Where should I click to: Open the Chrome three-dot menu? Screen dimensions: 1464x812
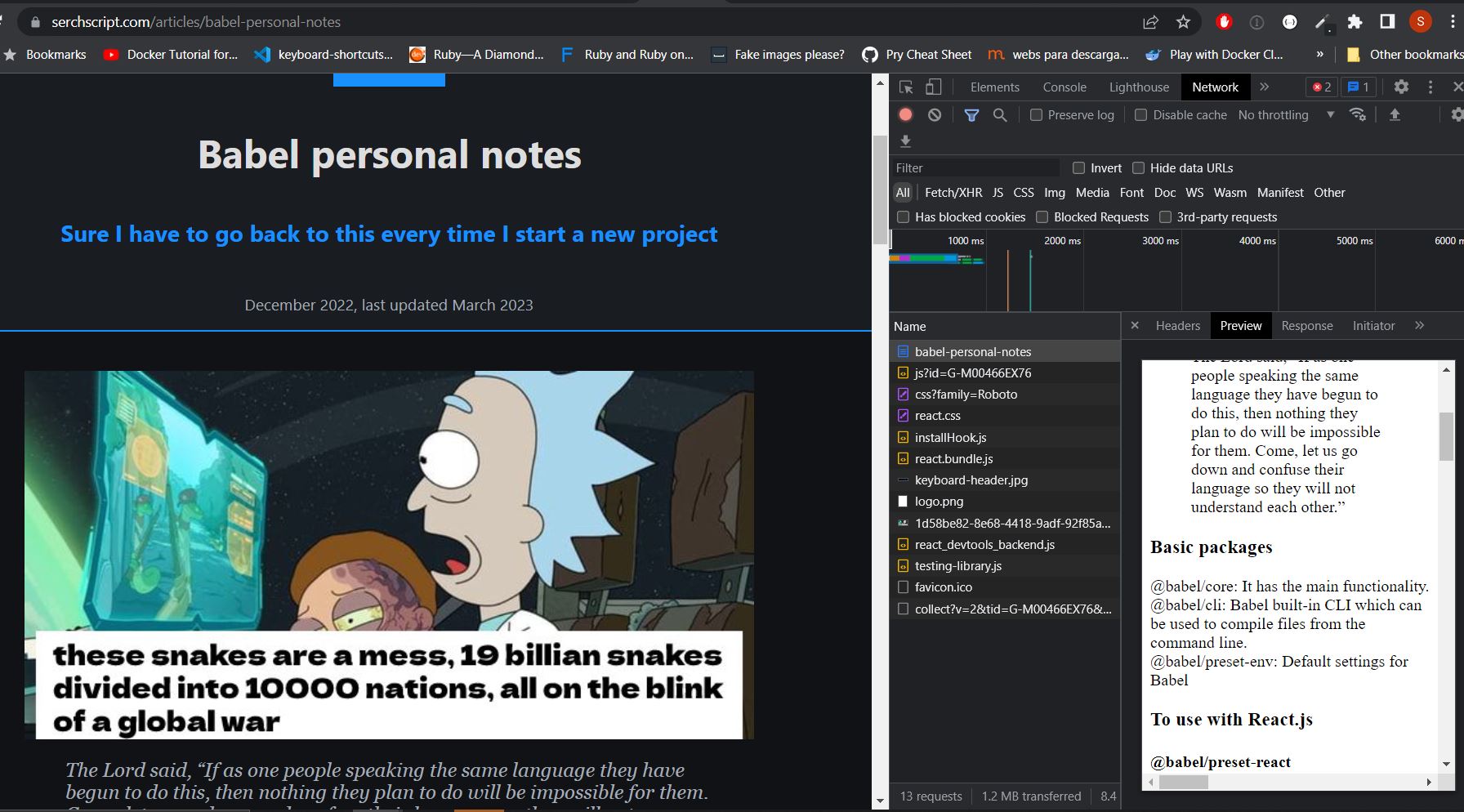[x=1452, y=22]
